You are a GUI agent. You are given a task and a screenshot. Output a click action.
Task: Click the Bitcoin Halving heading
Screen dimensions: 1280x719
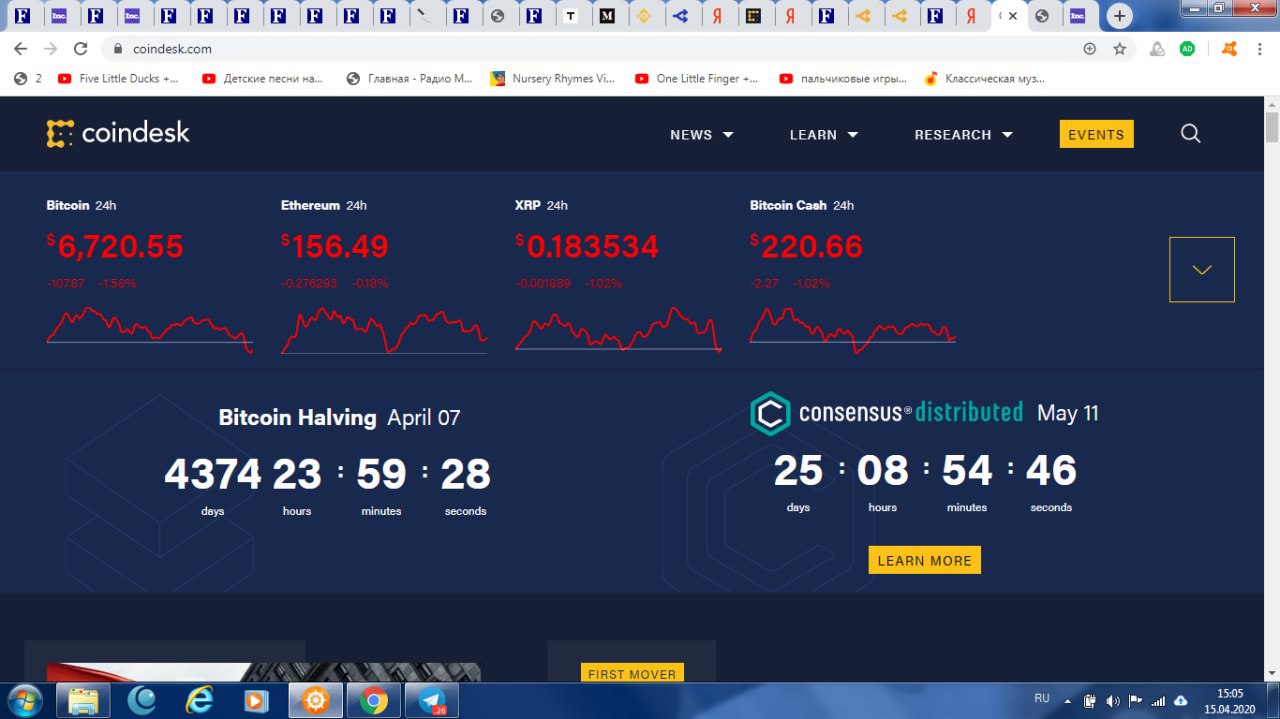click(x=298, y=418)
